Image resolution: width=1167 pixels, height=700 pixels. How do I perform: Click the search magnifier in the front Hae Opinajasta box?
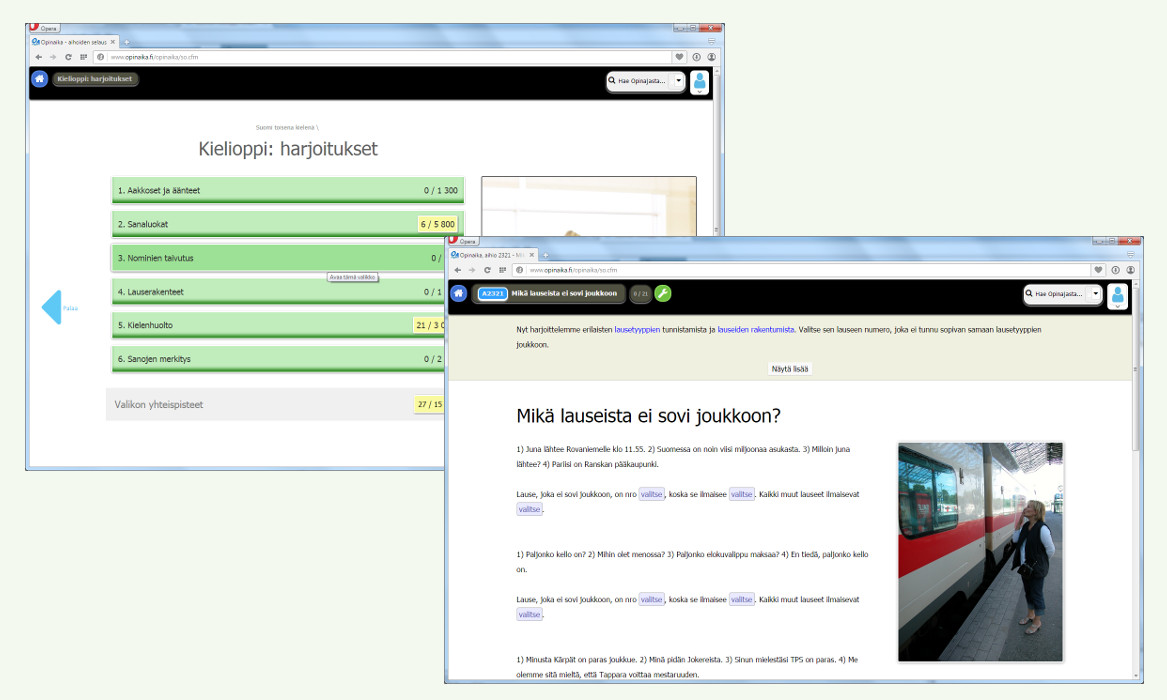1029,293
